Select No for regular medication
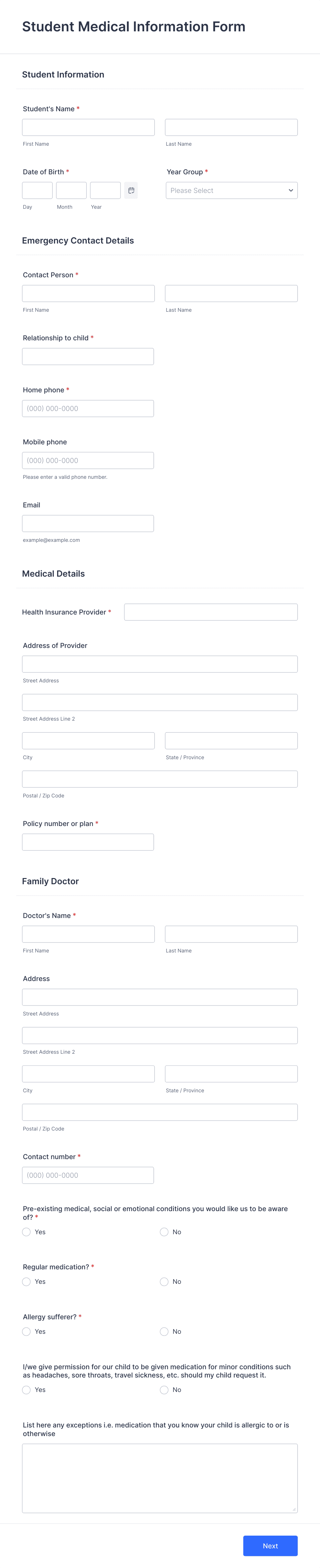The width and height of the screenshot is (320, 1568). pos(164,1281)
